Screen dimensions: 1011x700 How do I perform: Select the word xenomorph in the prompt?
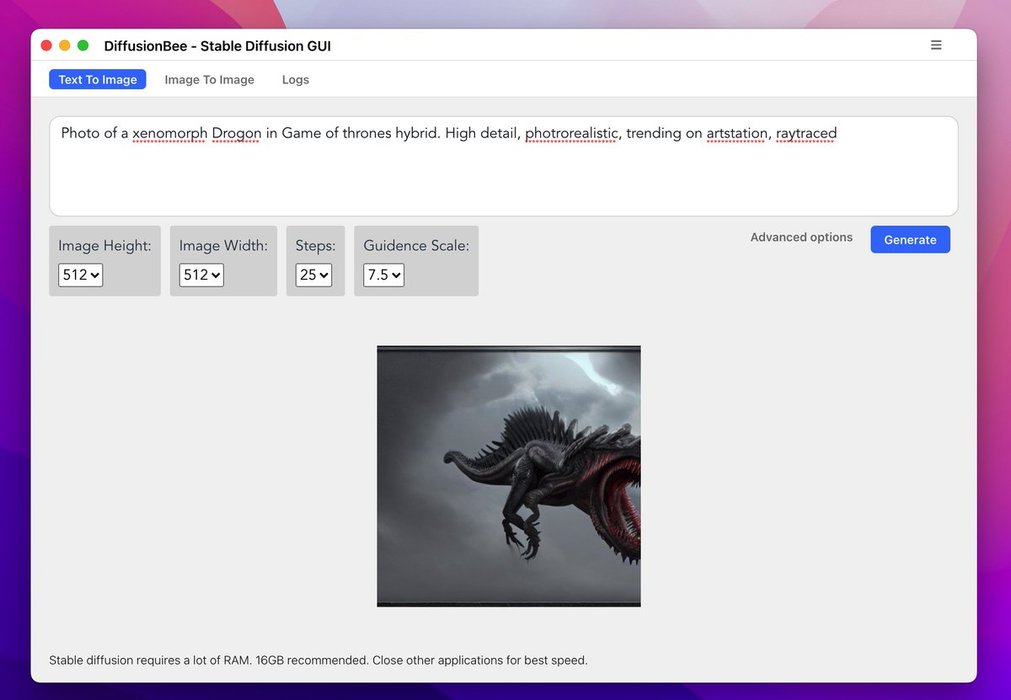170,133
